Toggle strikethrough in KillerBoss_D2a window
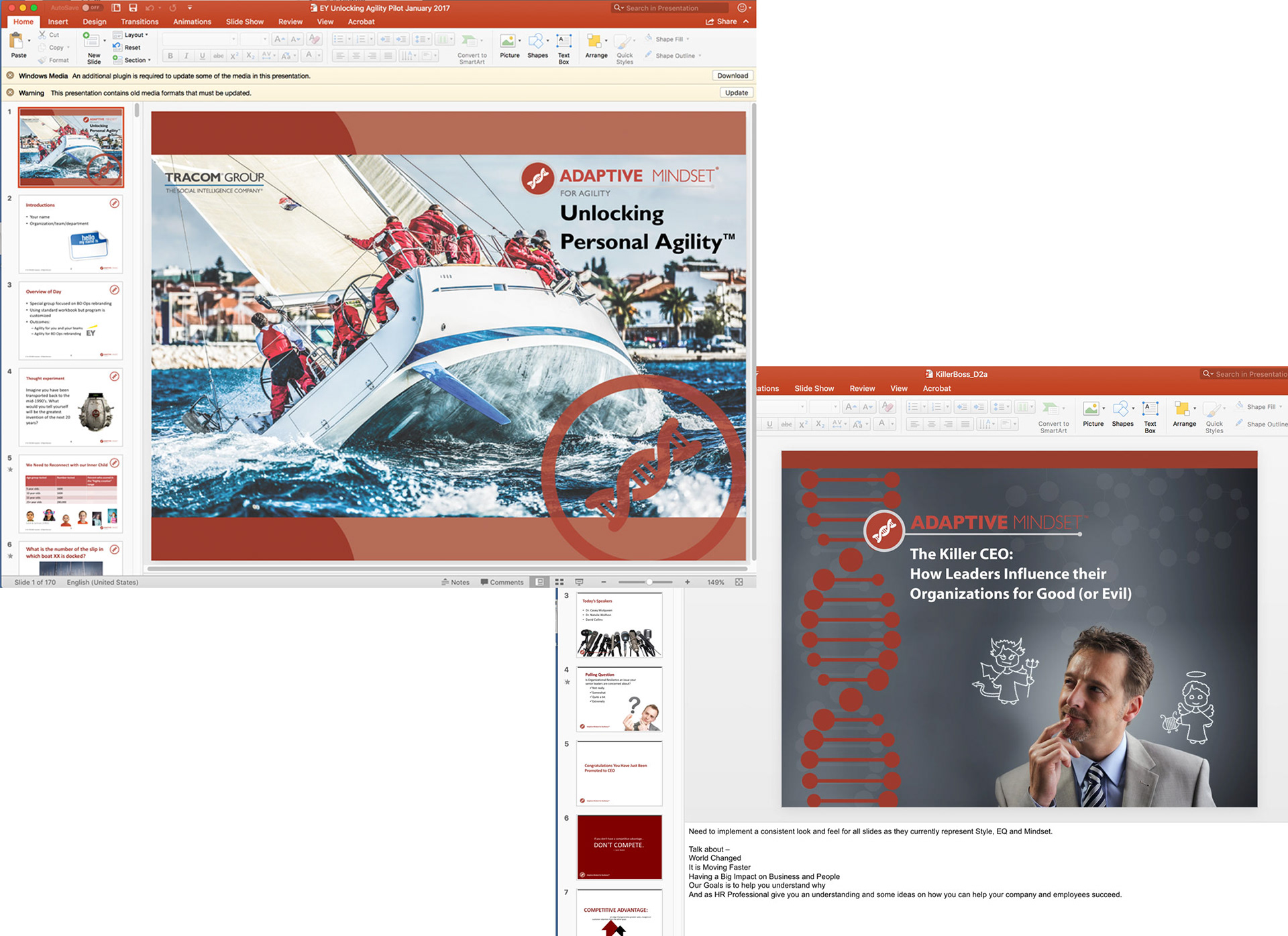This screenshot has width=1288, height=936. tap(786, 424)
